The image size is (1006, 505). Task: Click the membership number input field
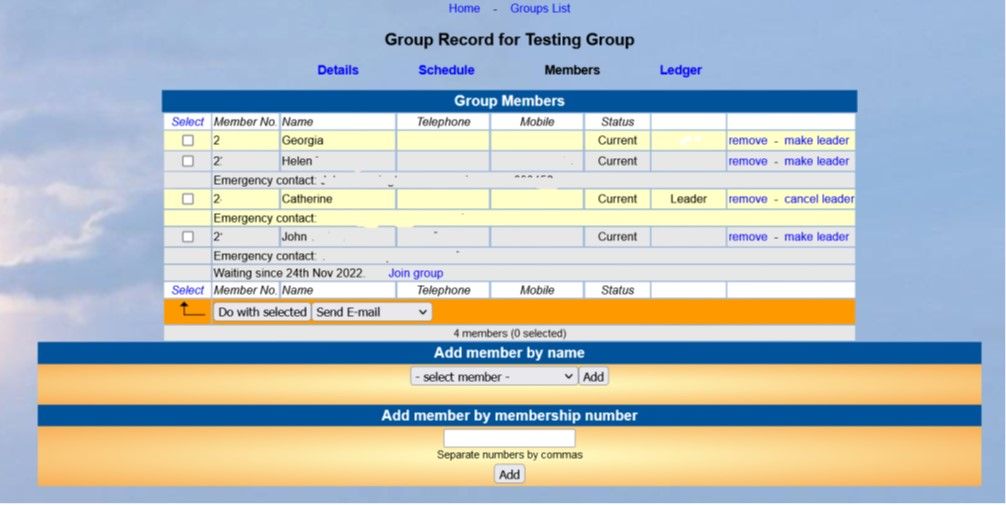pos(509,438)
